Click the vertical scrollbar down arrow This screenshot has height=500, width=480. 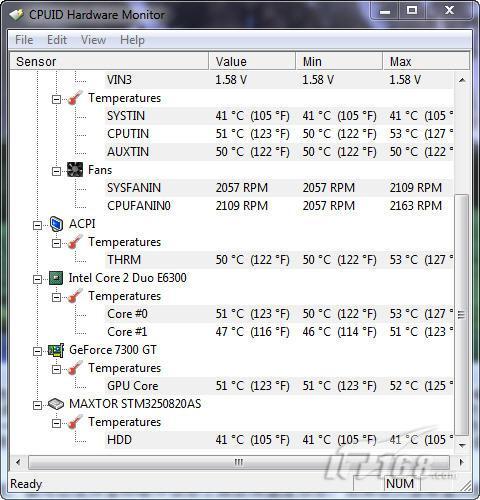coord(462,445)
